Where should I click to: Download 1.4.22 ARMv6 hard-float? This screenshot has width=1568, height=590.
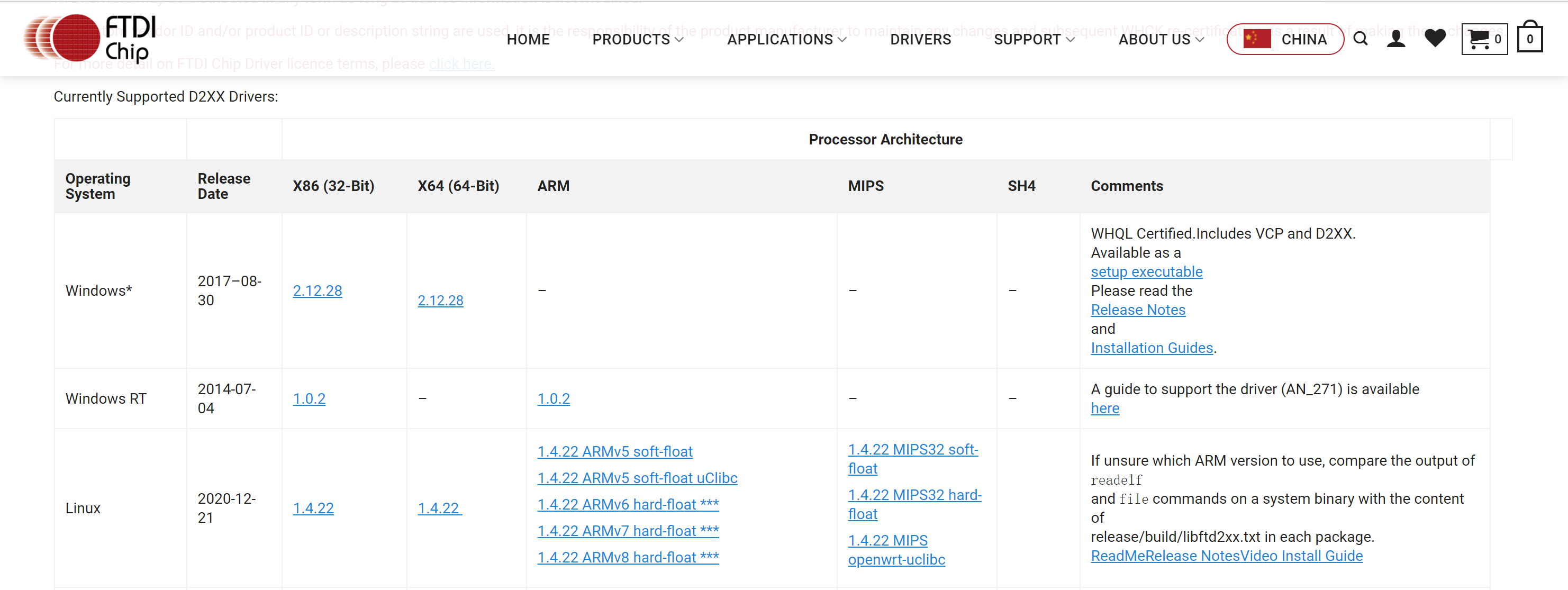pos(628,505)
